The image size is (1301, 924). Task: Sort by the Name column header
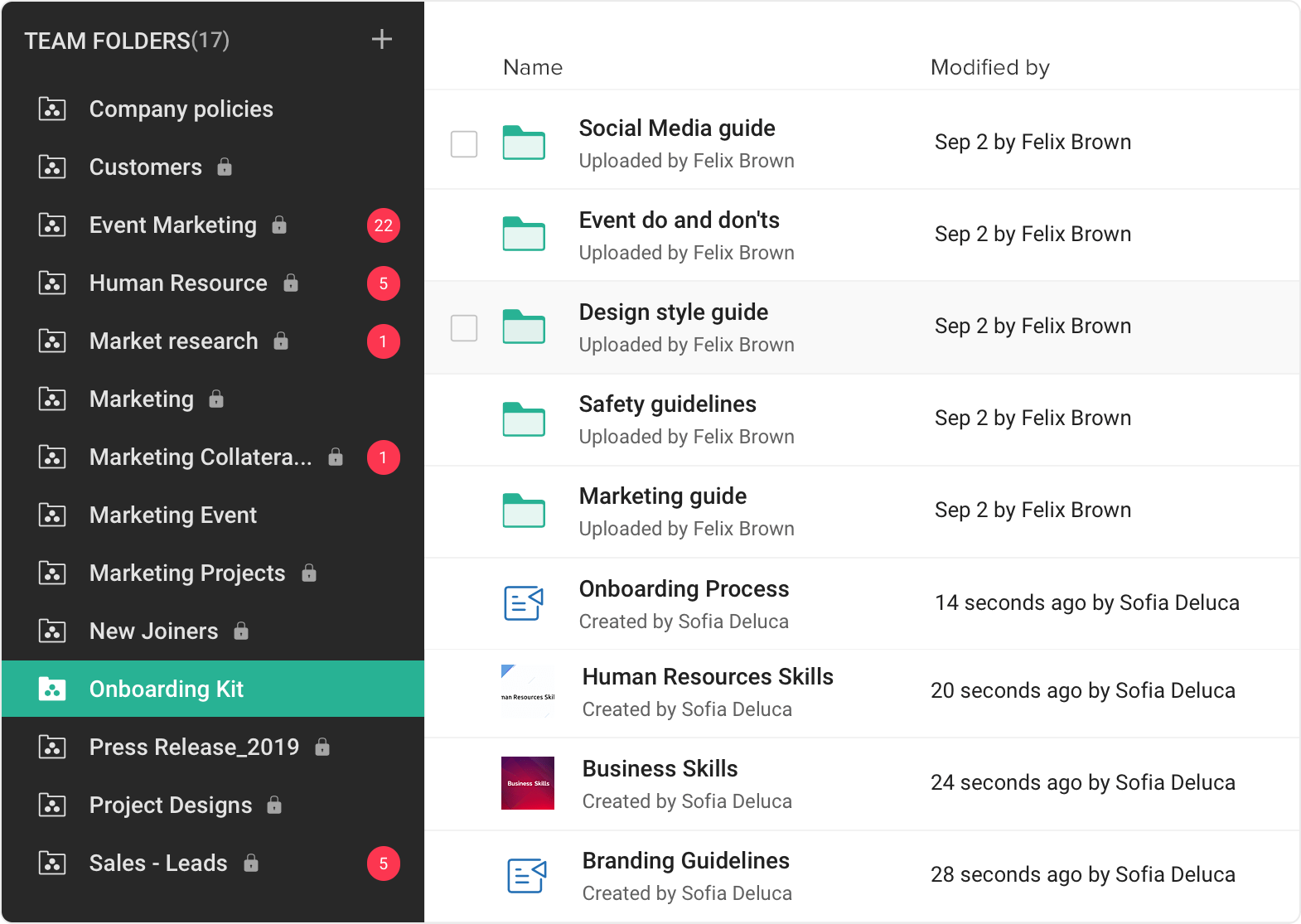(x=533, y=68)
